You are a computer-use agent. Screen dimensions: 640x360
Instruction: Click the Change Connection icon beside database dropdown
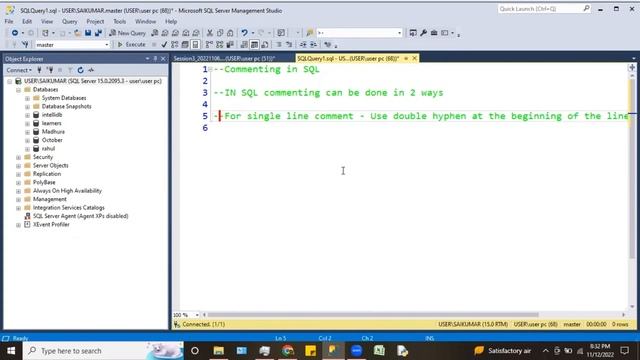[x=25, y=44]
